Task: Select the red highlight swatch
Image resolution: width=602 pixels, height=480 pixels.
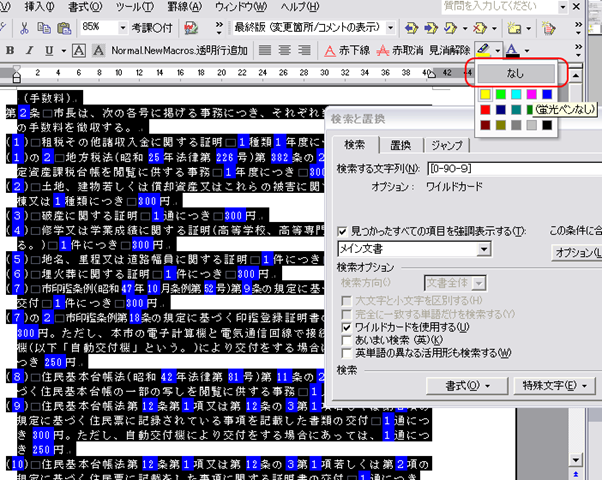Action: tap(485, 110)
